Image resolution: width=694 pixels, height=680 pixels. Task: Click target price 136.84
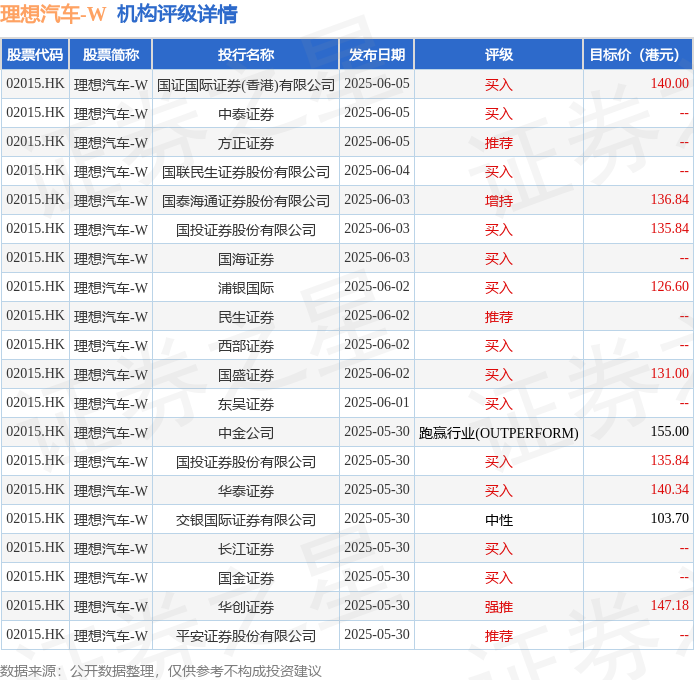[x=669, y=199]
